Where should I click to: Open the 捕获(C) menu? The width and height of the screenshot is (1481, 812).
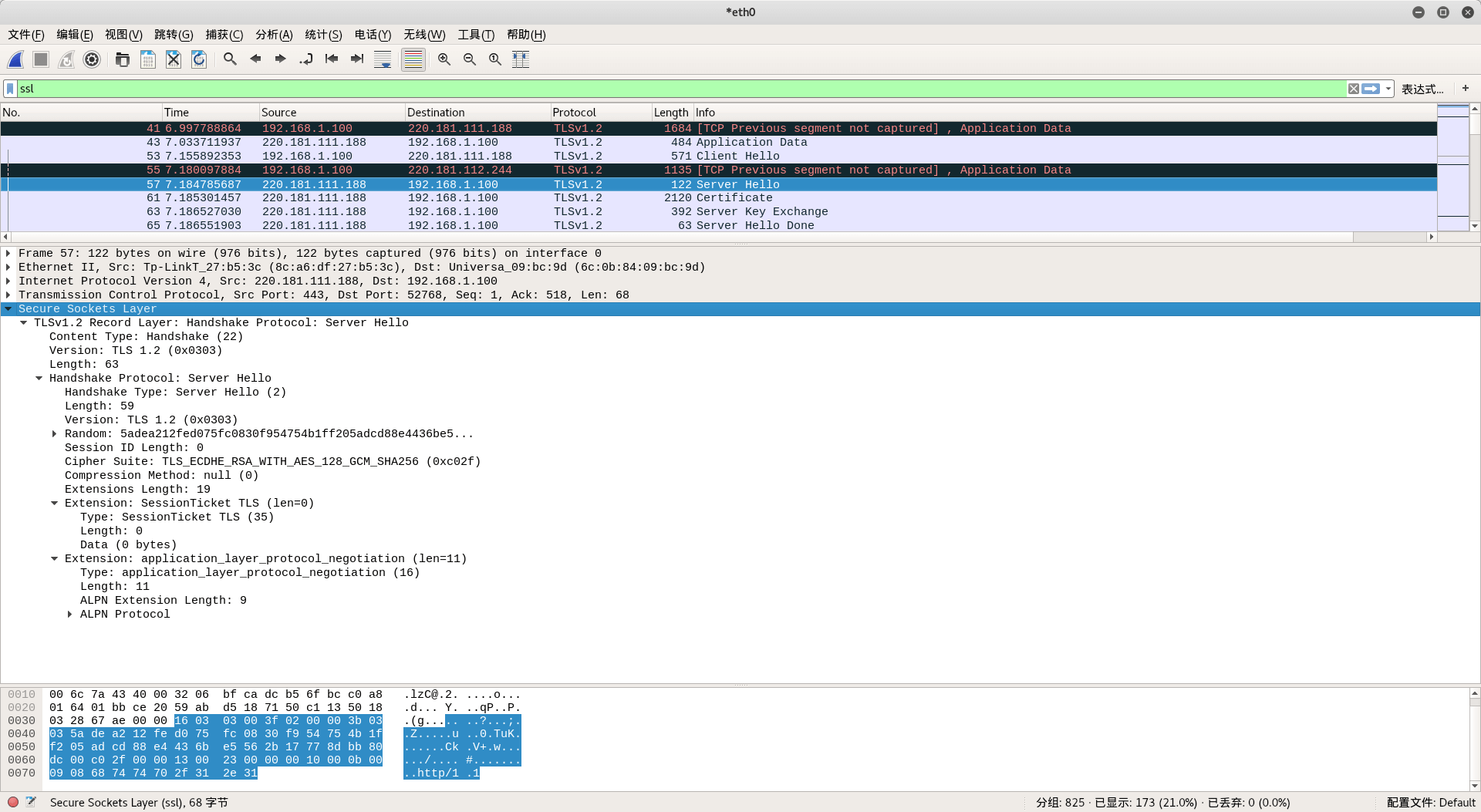click(x=224, y=35)
